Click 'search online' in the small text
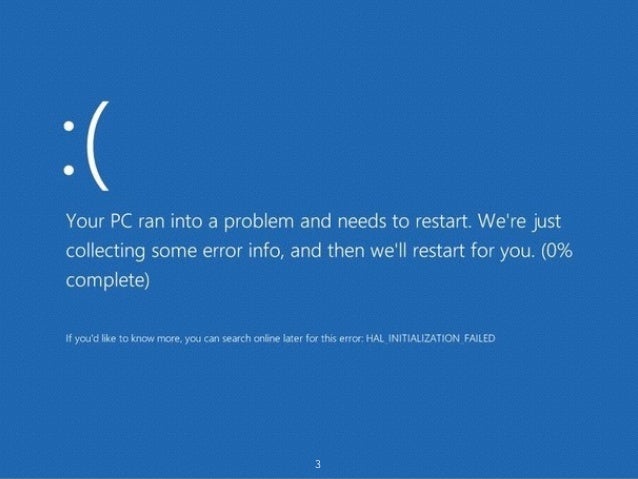Image resolution: width=638 pixels, height=479 pixels. click(246, 339)
